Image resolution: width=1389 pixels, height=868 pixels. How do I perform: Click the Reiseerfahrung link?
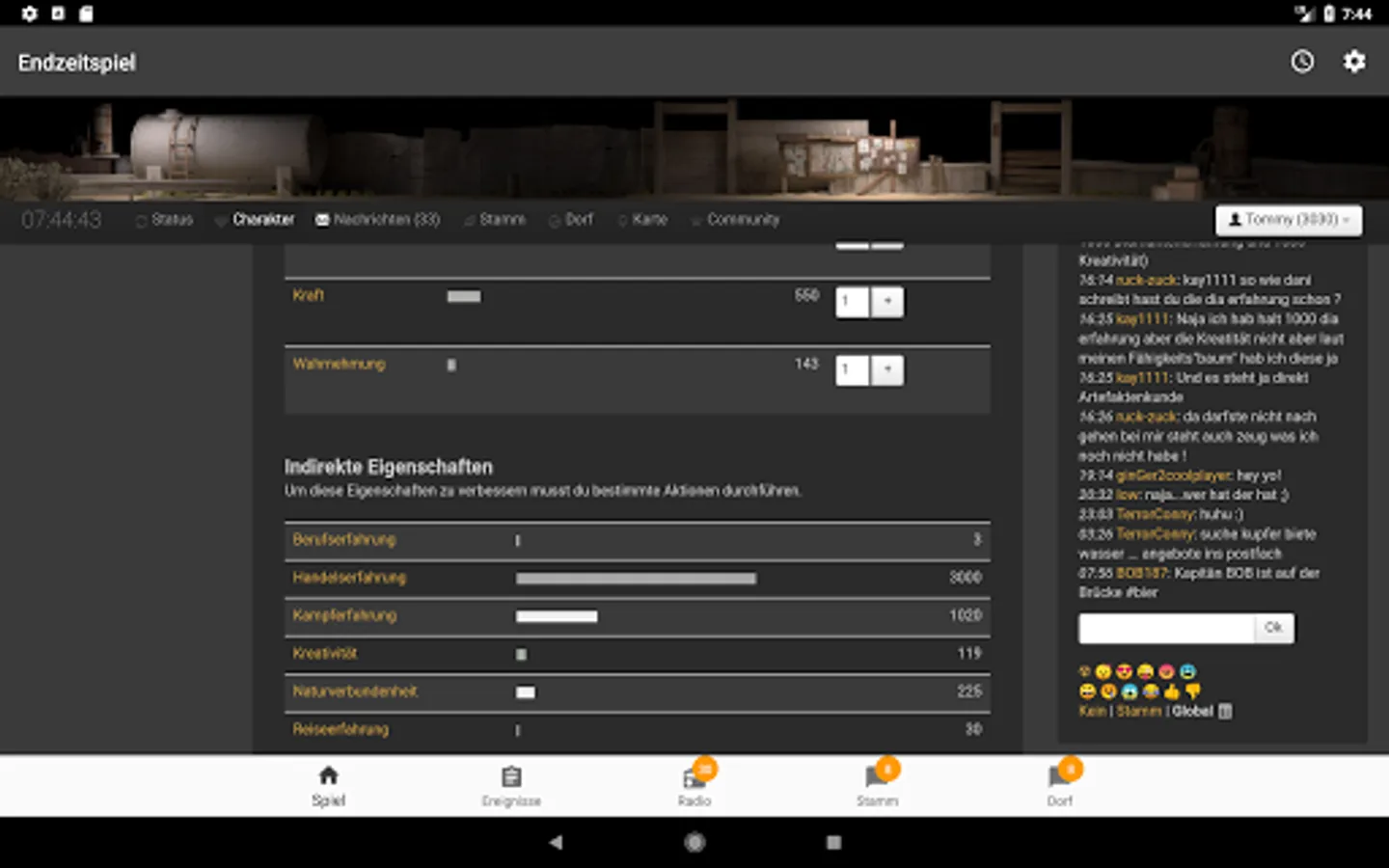(340, 729)
